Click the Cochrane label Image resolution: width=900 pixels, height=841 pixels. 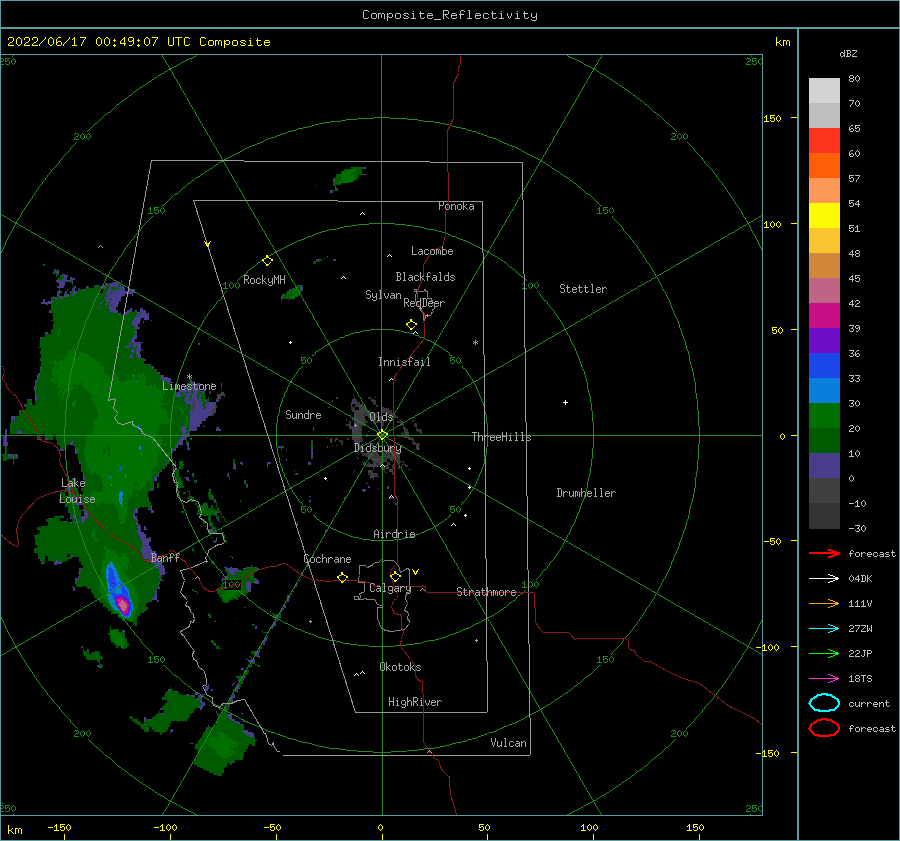327,559
